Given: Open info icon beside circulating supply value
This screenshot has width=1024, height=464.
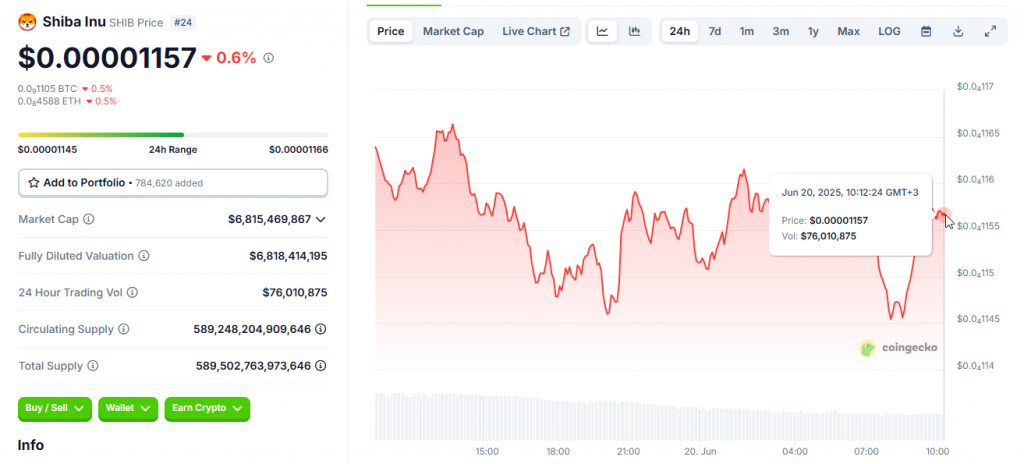Looking at the screenshot, I should tap(321, 329).
